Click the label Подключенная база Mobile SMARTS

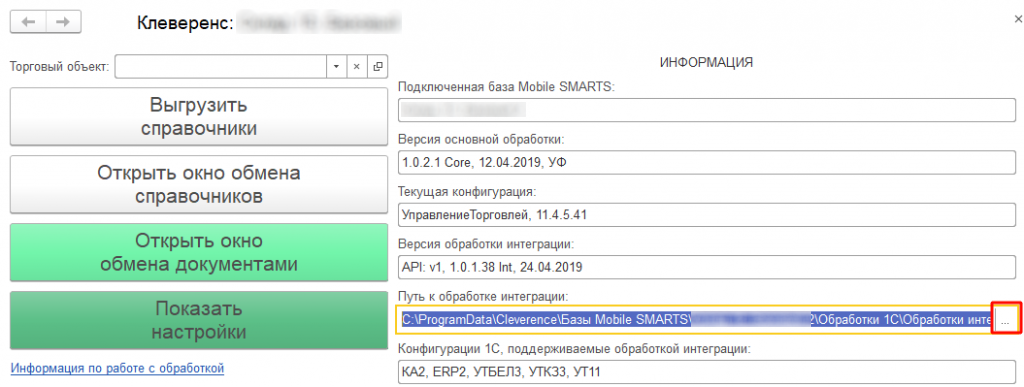point(506,87)
